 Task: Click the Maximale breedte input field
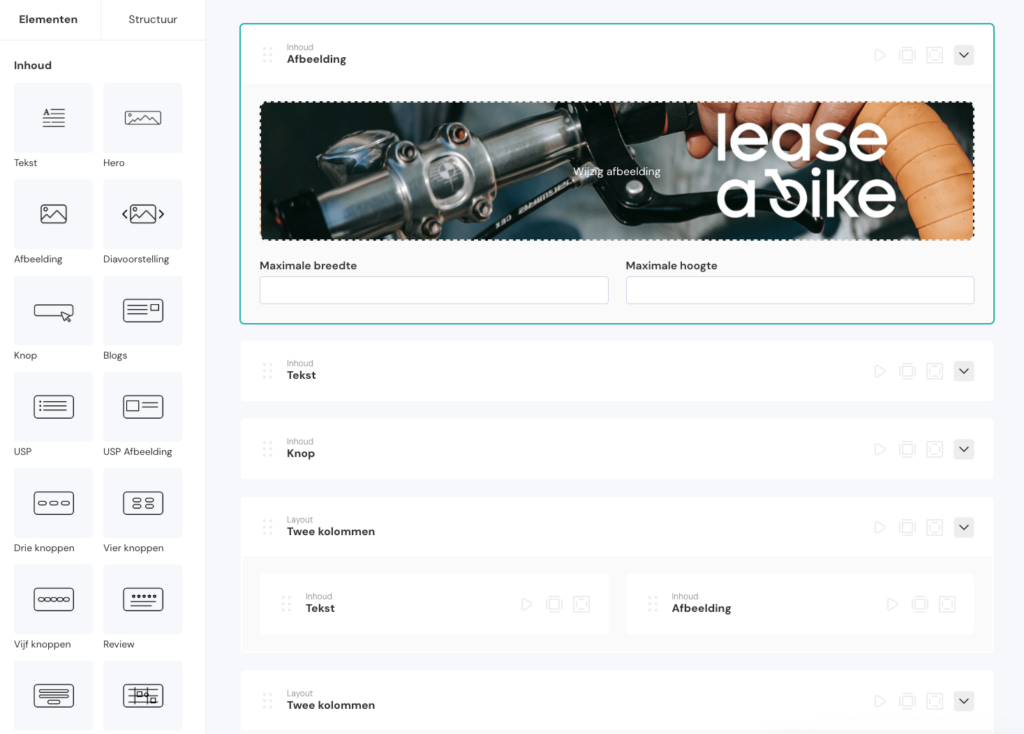tap(433, 290)
